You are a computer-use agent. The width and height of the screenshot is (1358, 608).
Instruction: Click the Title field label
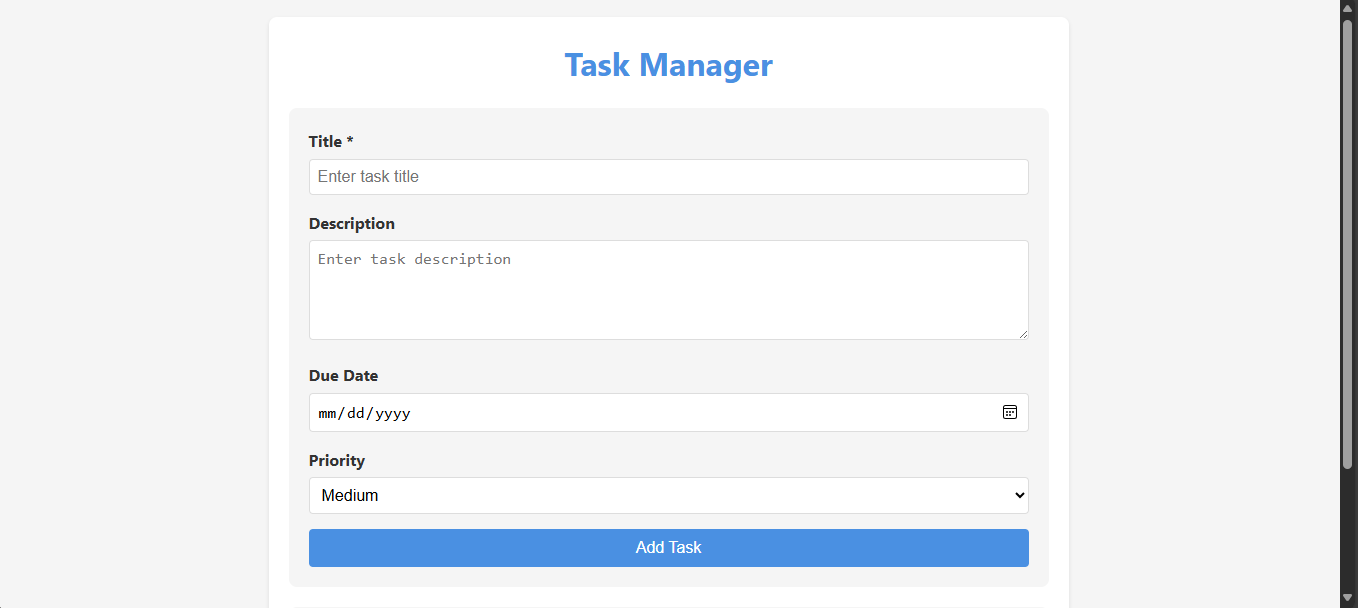click(325, 142)
